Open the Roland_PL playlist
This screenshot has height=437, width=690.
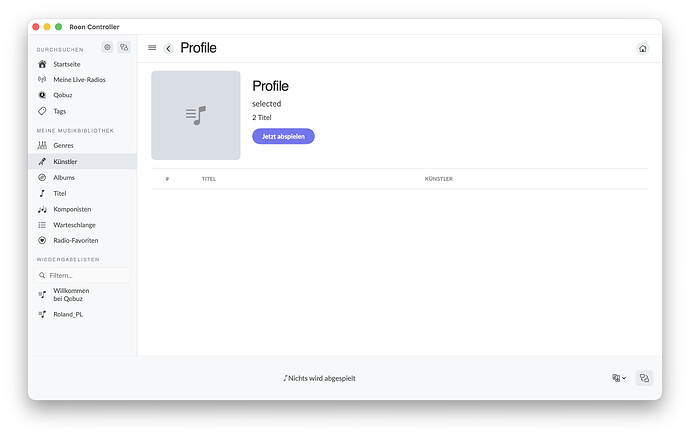point(69,314)
